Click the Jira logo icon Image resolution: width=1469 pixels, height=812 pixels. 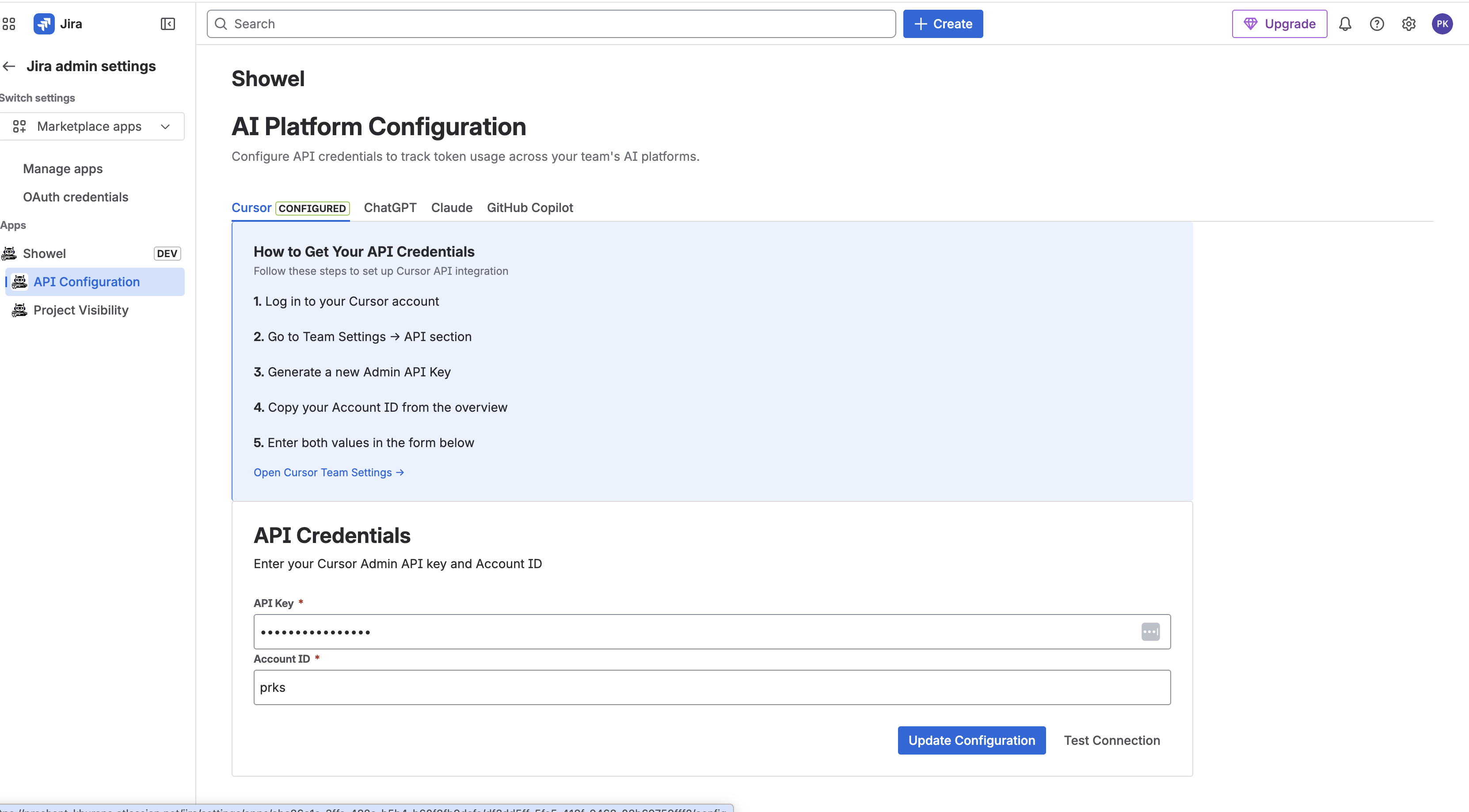pos(44,24)
